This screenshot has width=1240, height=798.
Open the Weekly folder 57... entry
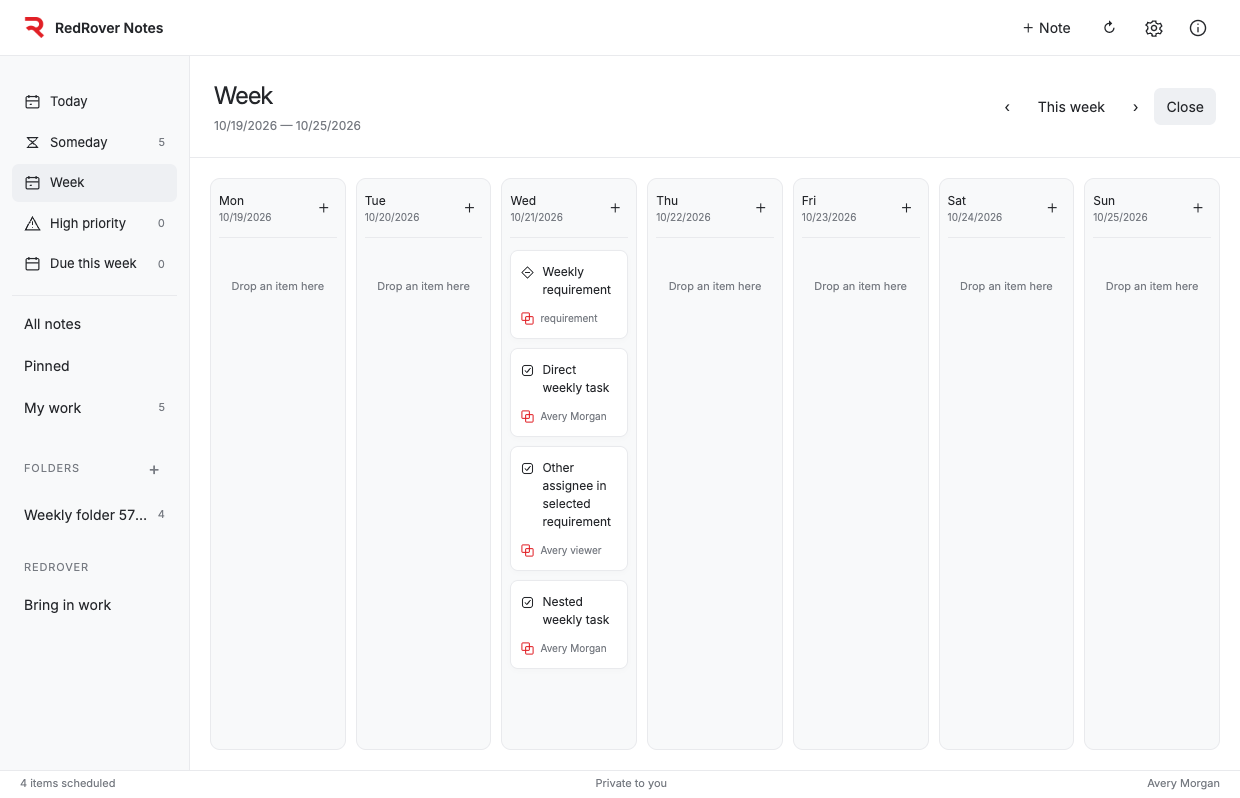click(x=94, y=515)
